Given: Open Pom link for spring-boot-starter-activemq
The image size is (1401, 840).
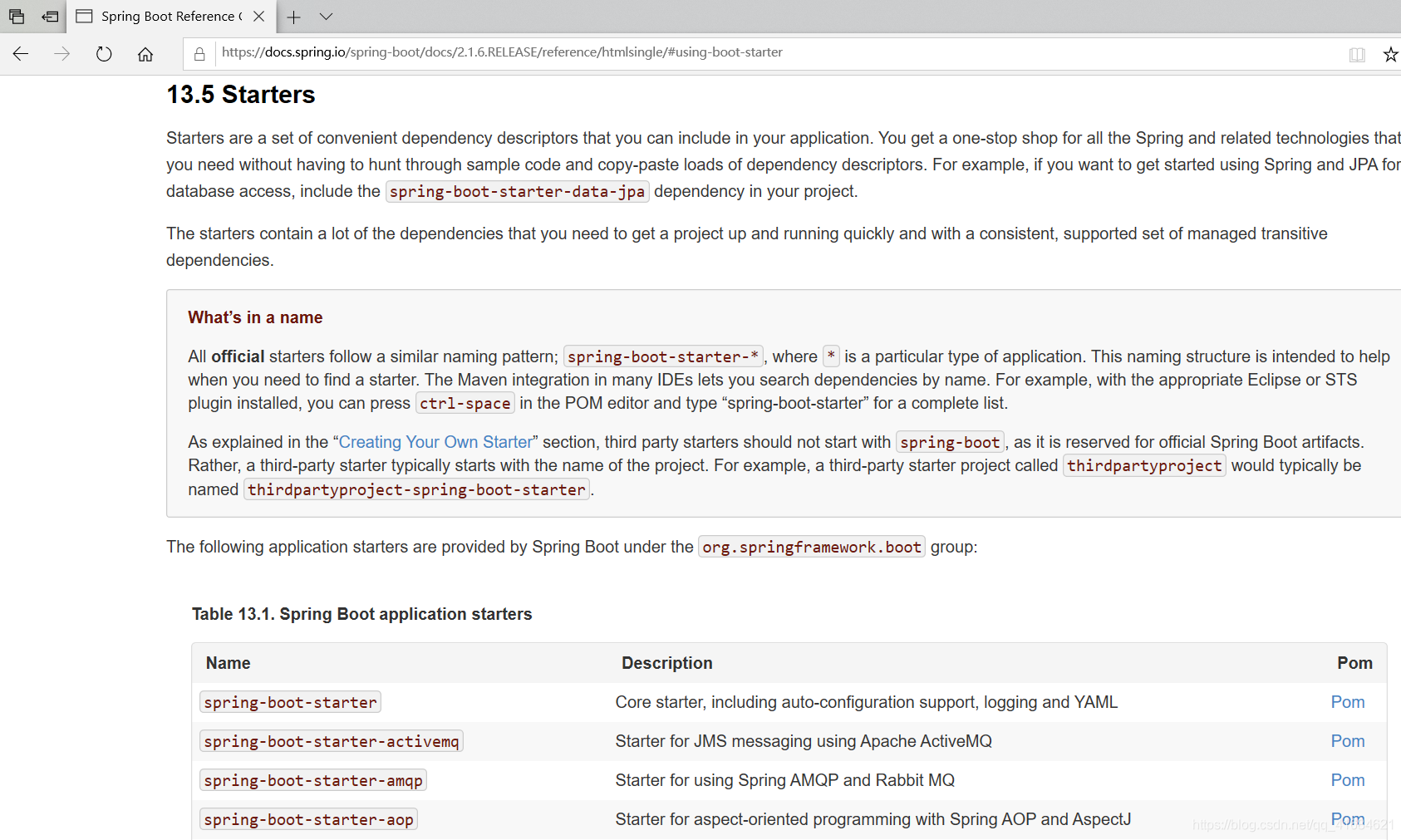Looking at the screenshot, I should (1348, 741).
